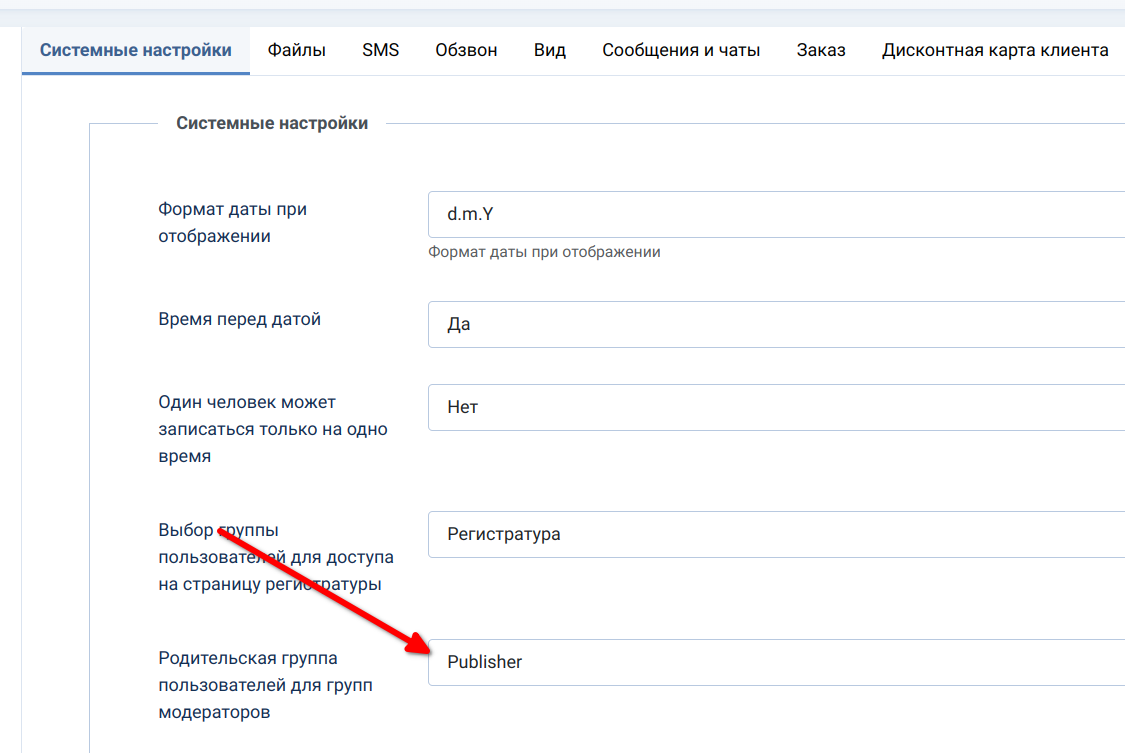Image resolution: width=1125 pixels, height=753 pixels.
Task: Click the Время перед датой label
Action: tap(239, 320)
